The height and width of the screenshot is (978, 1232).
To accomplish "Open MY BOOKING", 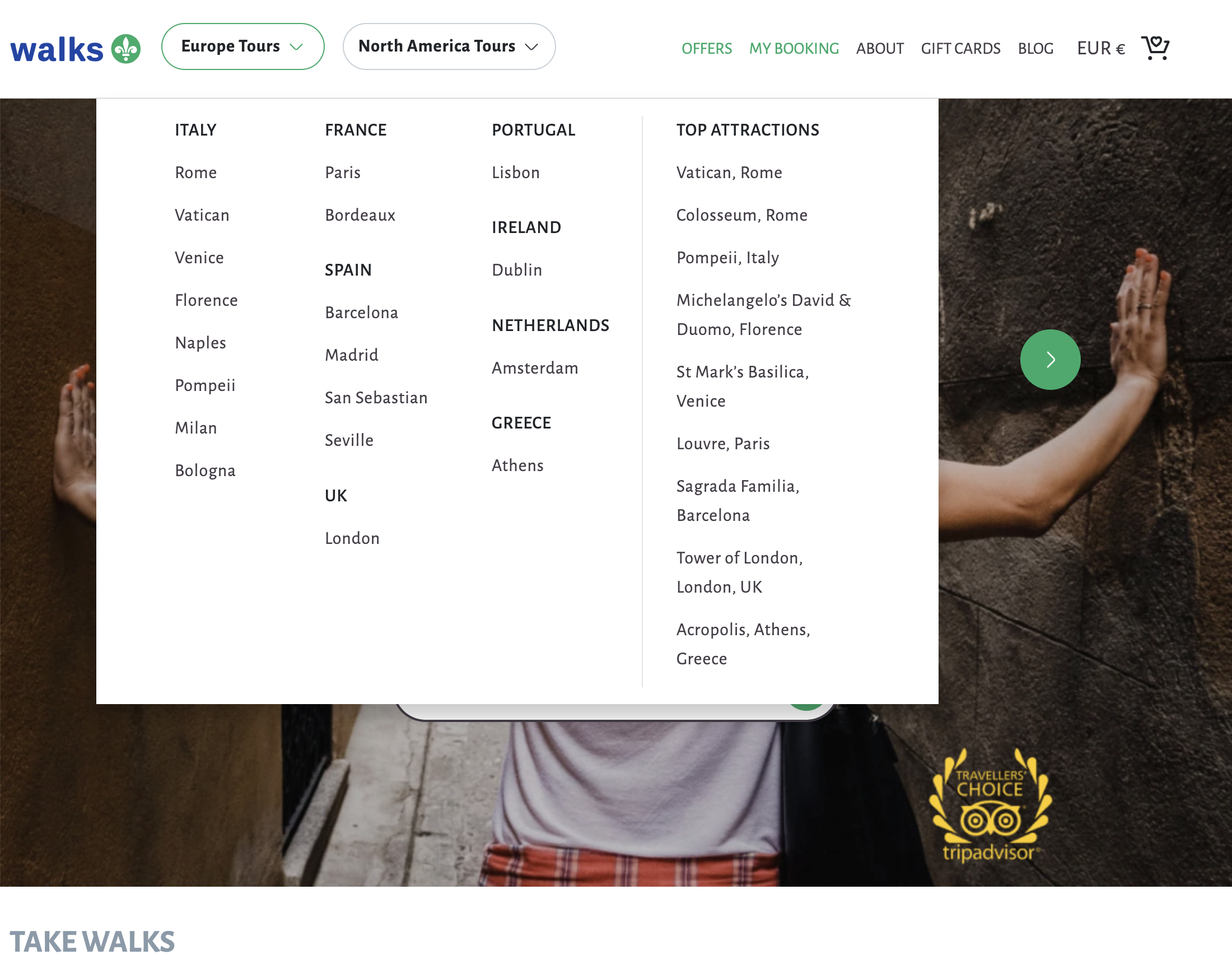I will [x=794, y=49].
